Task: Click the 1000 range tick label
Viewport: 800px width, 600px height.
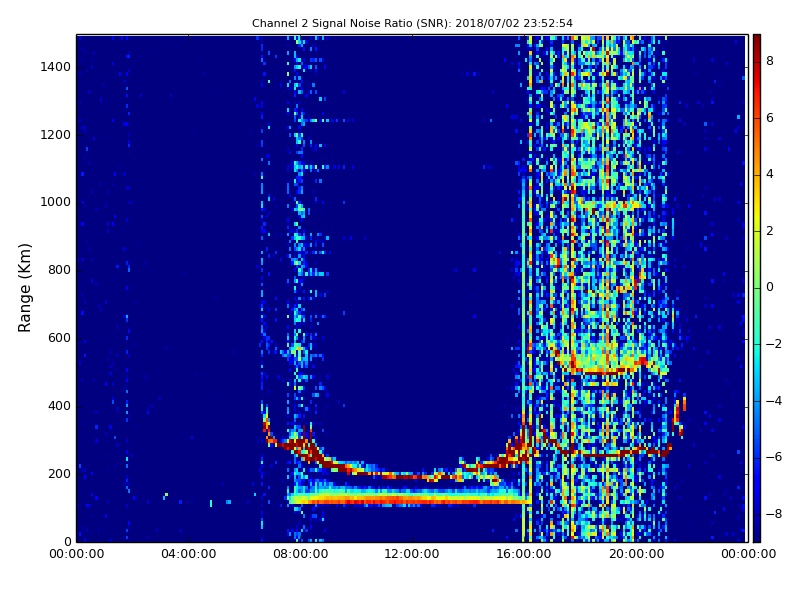Action: [55, 202]
